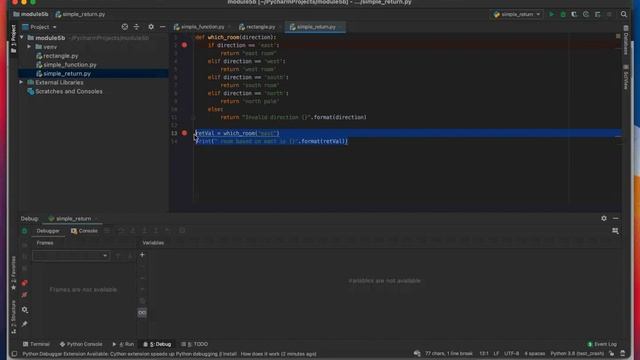Open the TODO tool window
The image size is (640, 360).
pos(194,344)
